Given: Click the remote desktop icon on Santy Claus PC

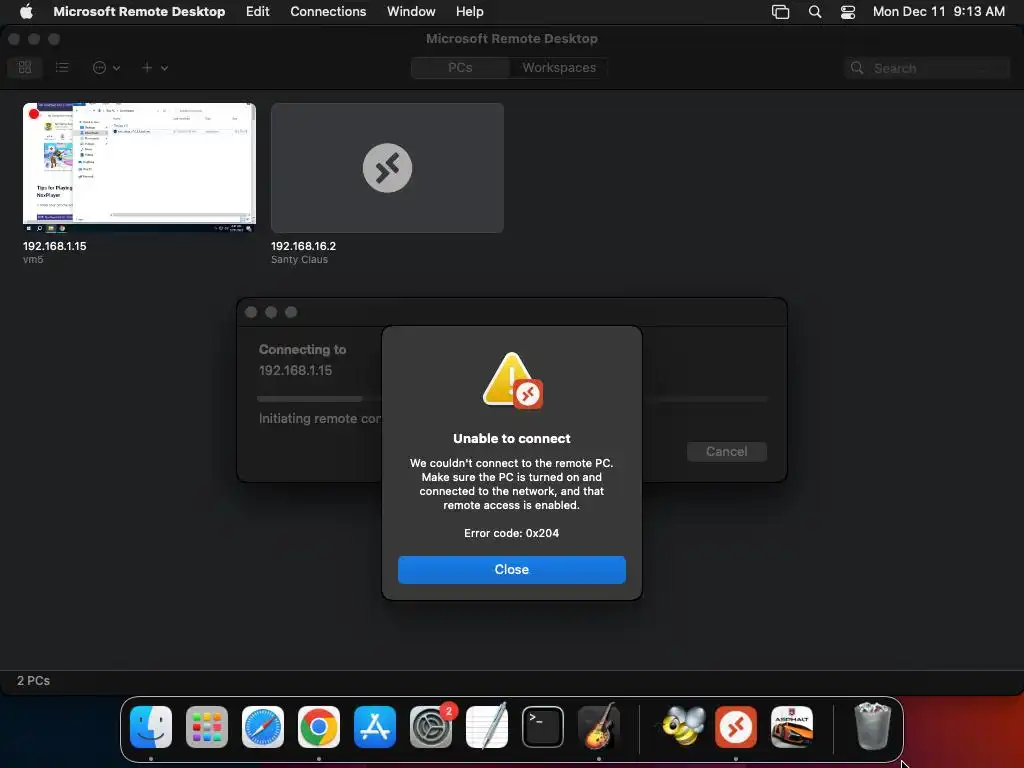Looking at the screenshot, I should click(387, 168).
